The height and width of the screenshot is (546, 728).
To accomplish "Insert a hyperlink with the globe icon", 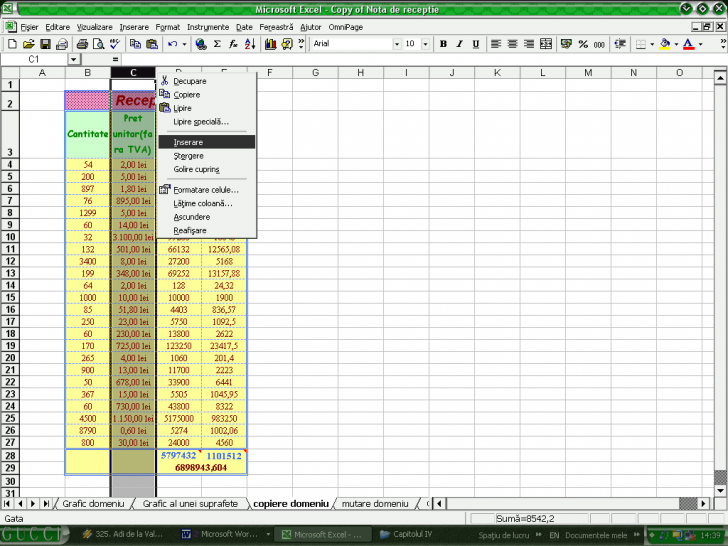I will pos(201,44).
